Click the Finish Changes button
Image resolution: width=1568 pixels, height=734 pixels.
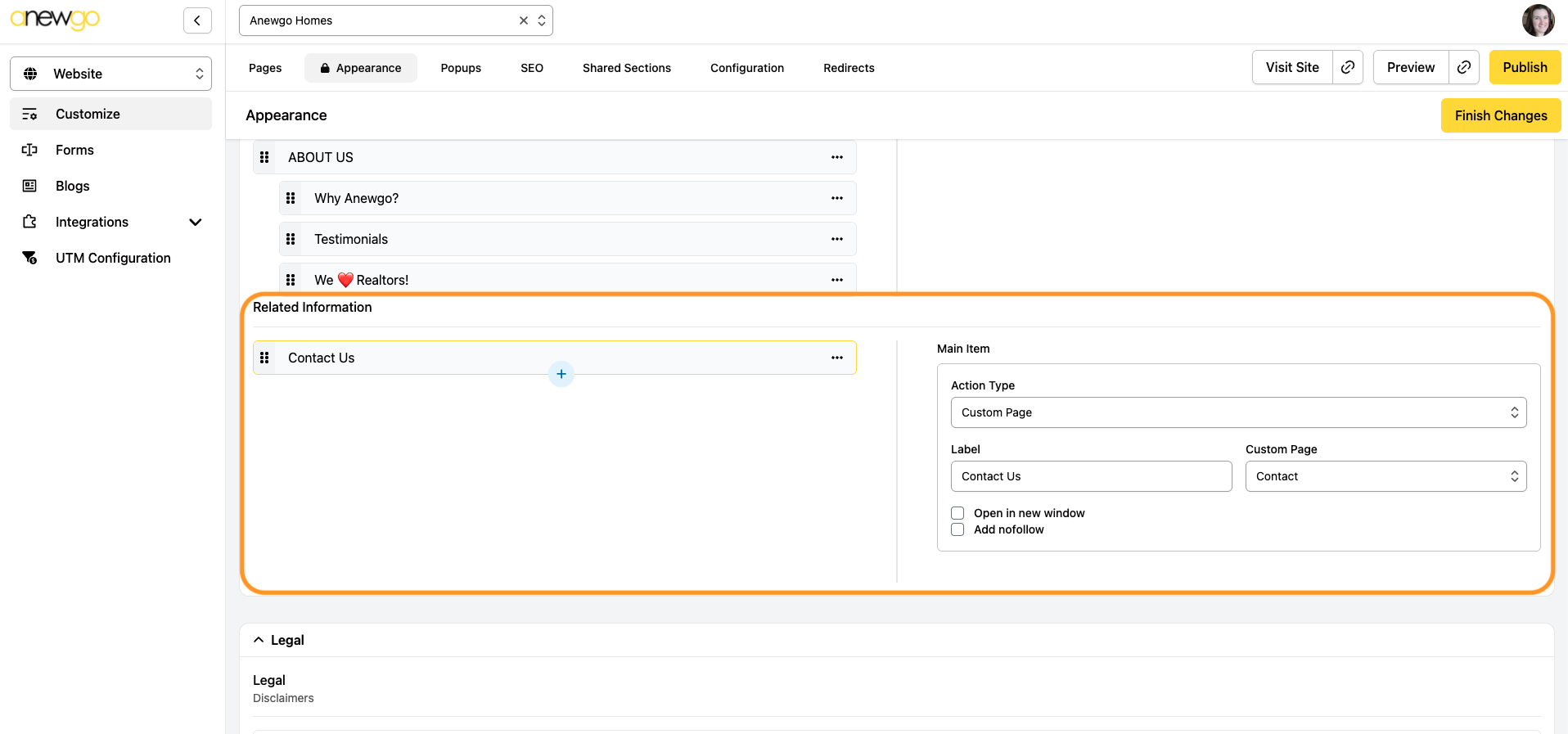(1500, 115)
